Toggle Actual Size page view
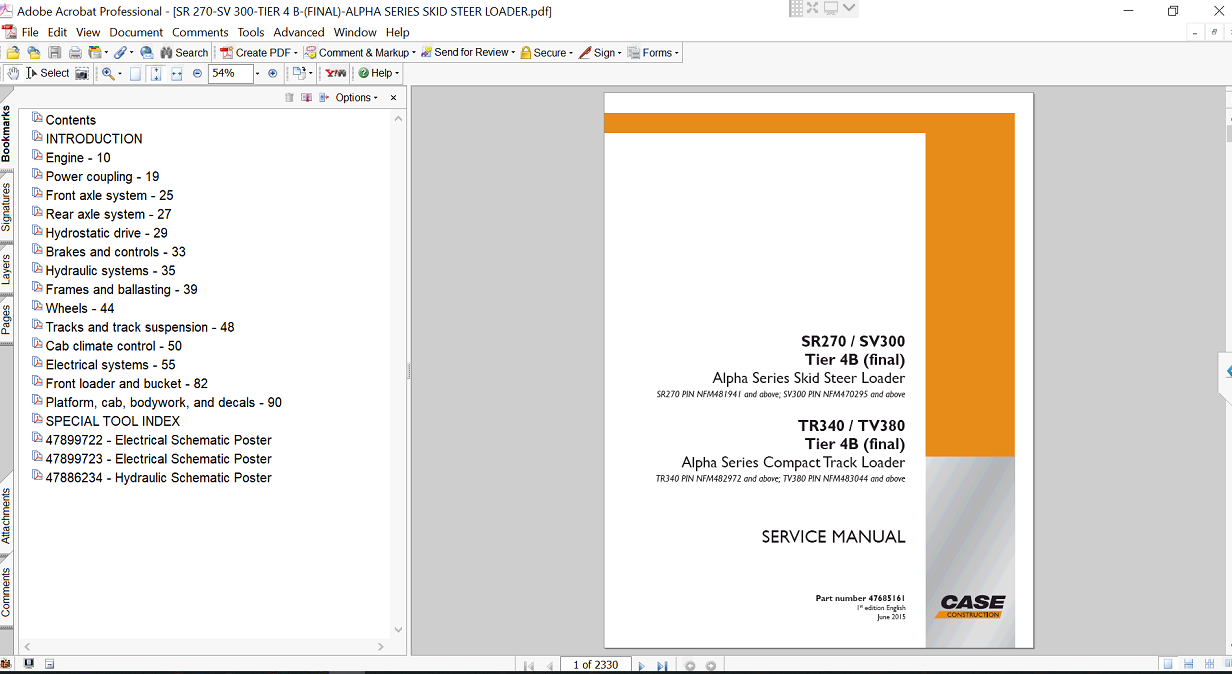 point(135,73)
